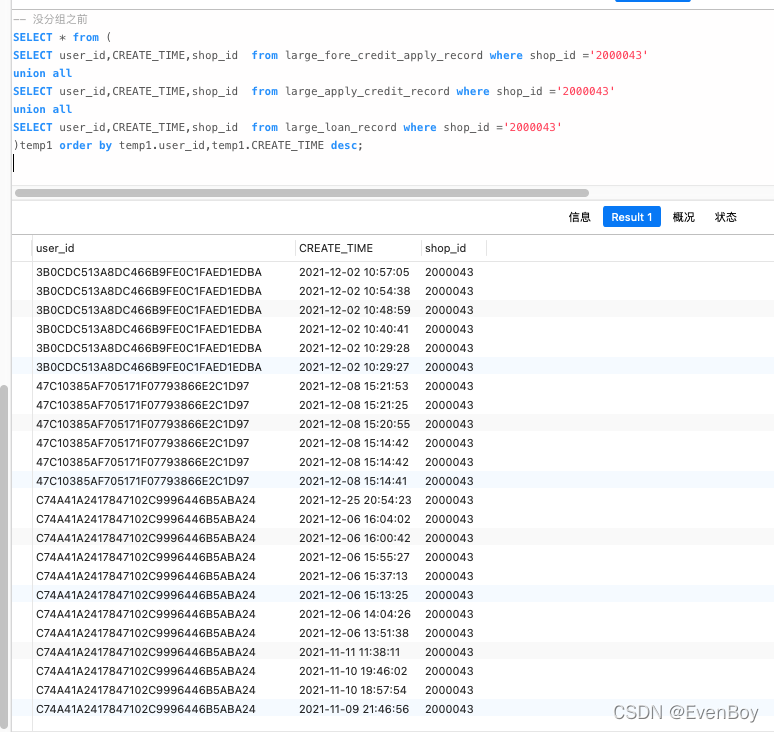Click the SQL editor horizontal scrollbar

(x=302, y=193)
